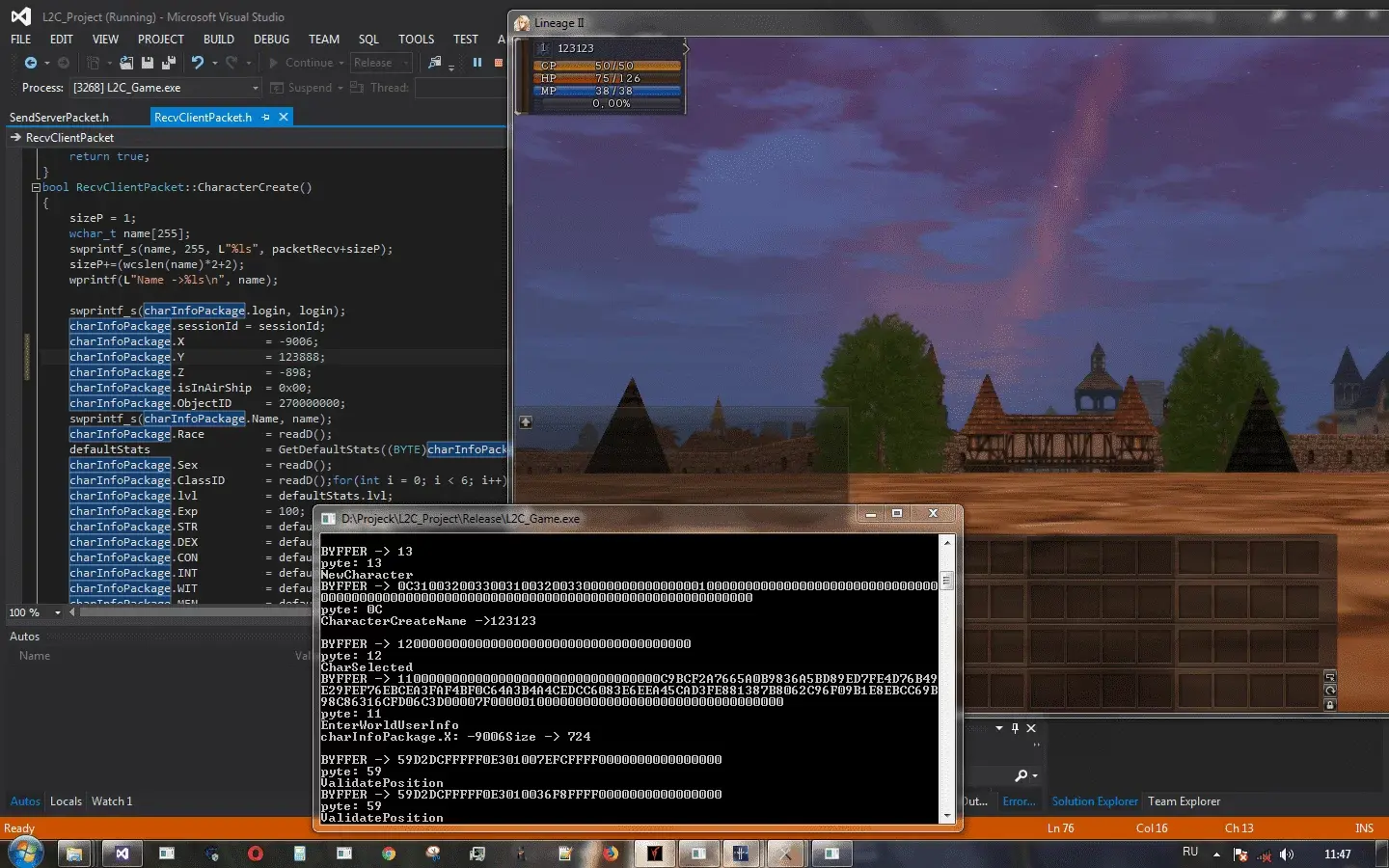Click the console window scrollbar up arrow

pyautogui.click(x=947, y=543)
